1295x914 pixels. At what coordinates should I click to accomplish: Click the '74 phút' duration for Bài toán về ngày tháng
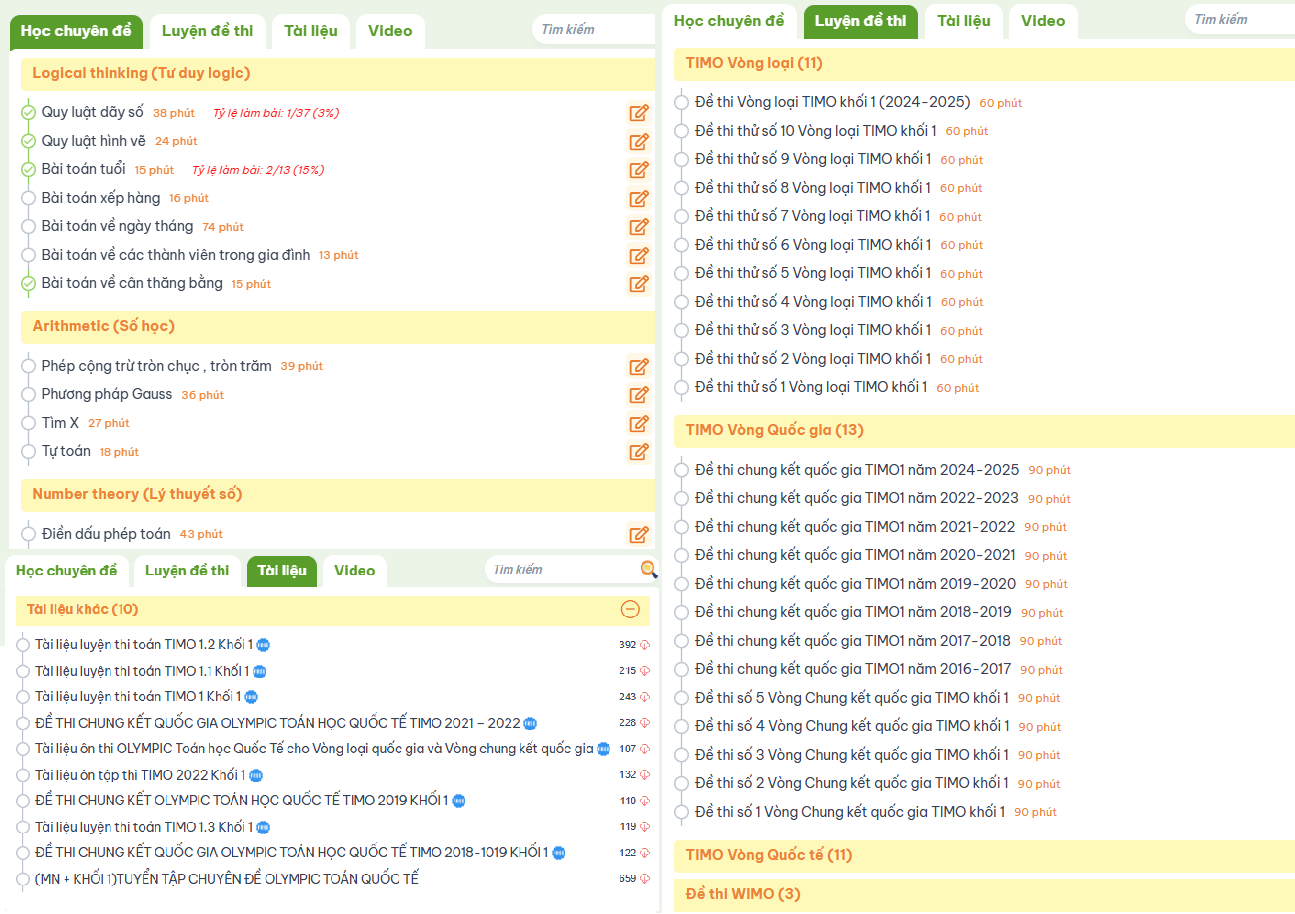tap(223, 227)
